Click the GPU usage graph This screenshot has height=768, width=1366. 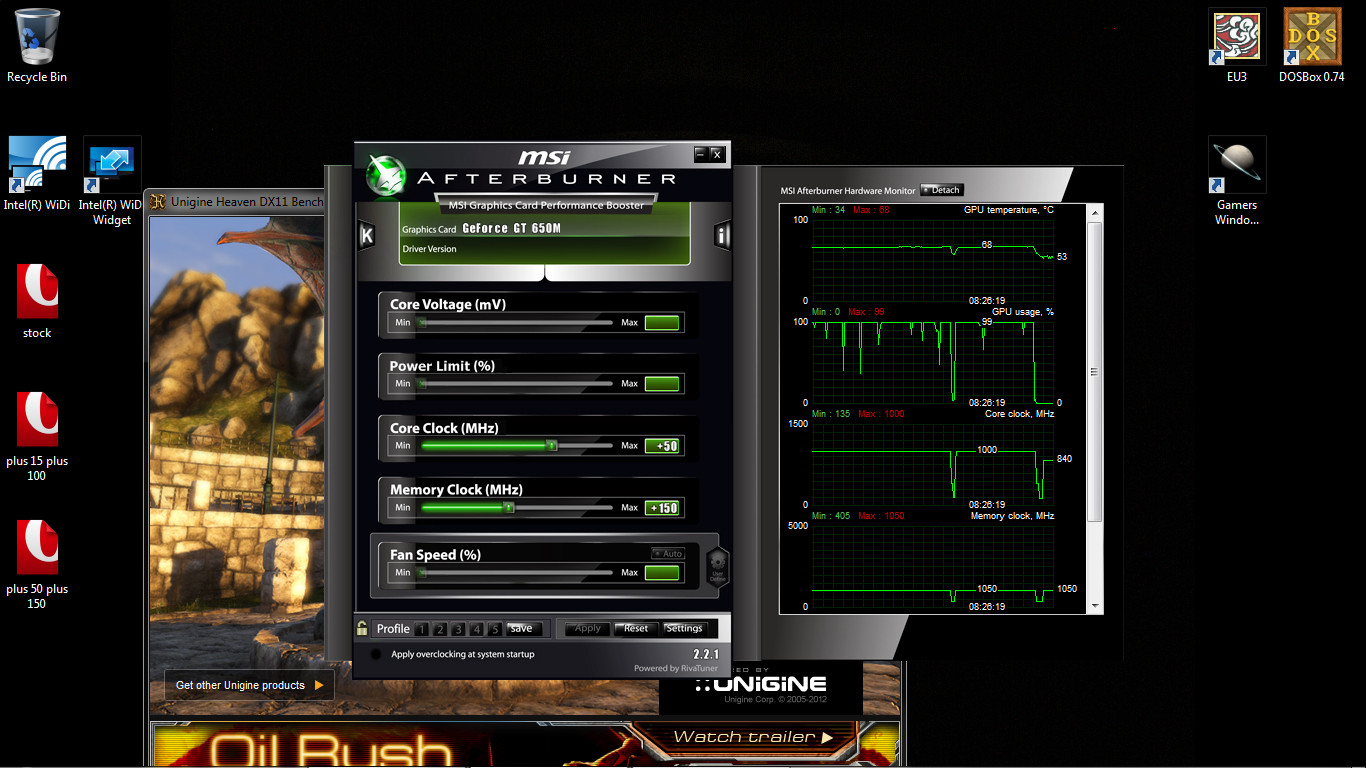tap(933, 362)
